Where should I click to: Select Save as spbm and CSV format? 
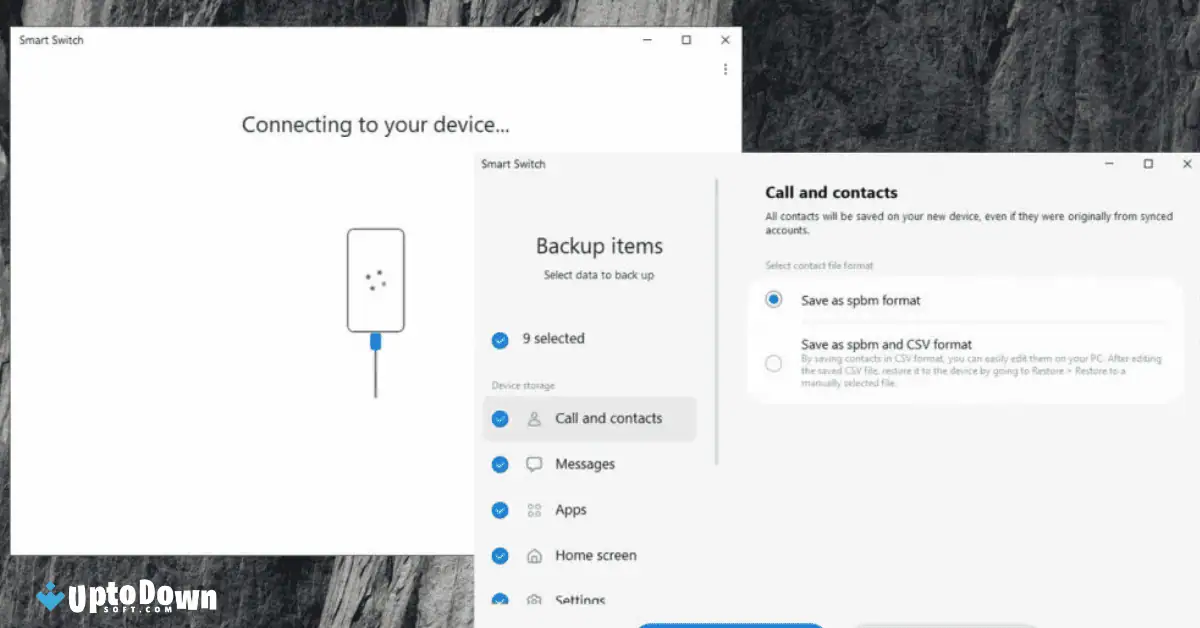click(x=773, y=363)
